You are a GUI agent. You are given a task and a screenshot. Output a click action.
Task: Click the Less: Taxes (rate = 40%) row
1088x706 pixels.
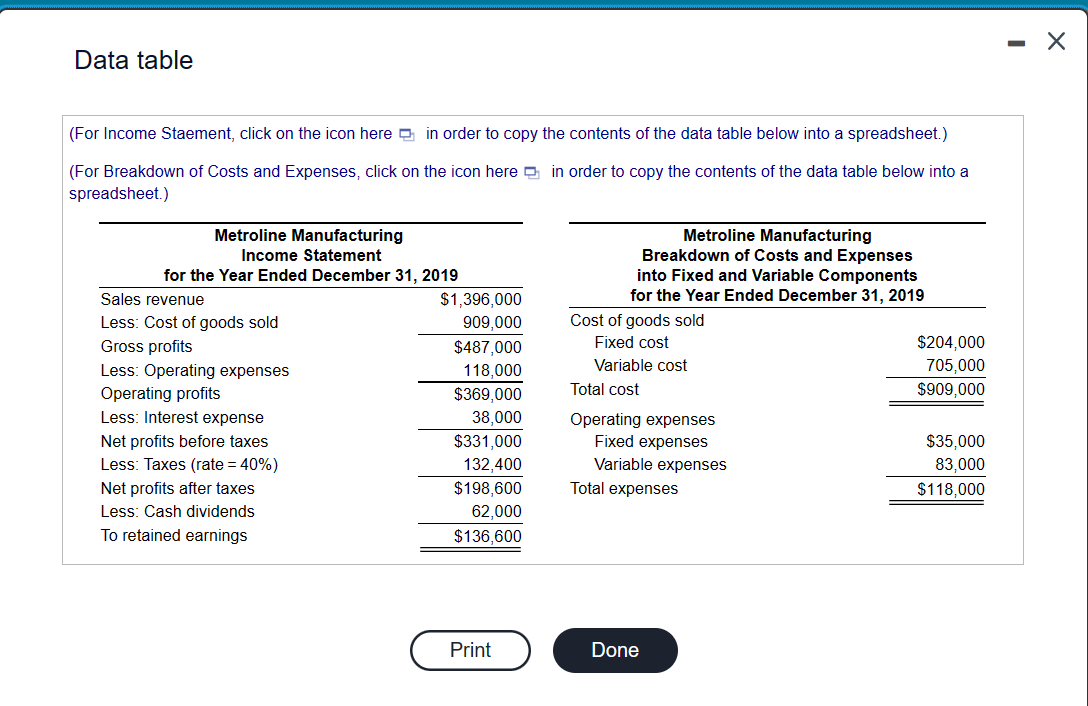click(x=188, y=464)
